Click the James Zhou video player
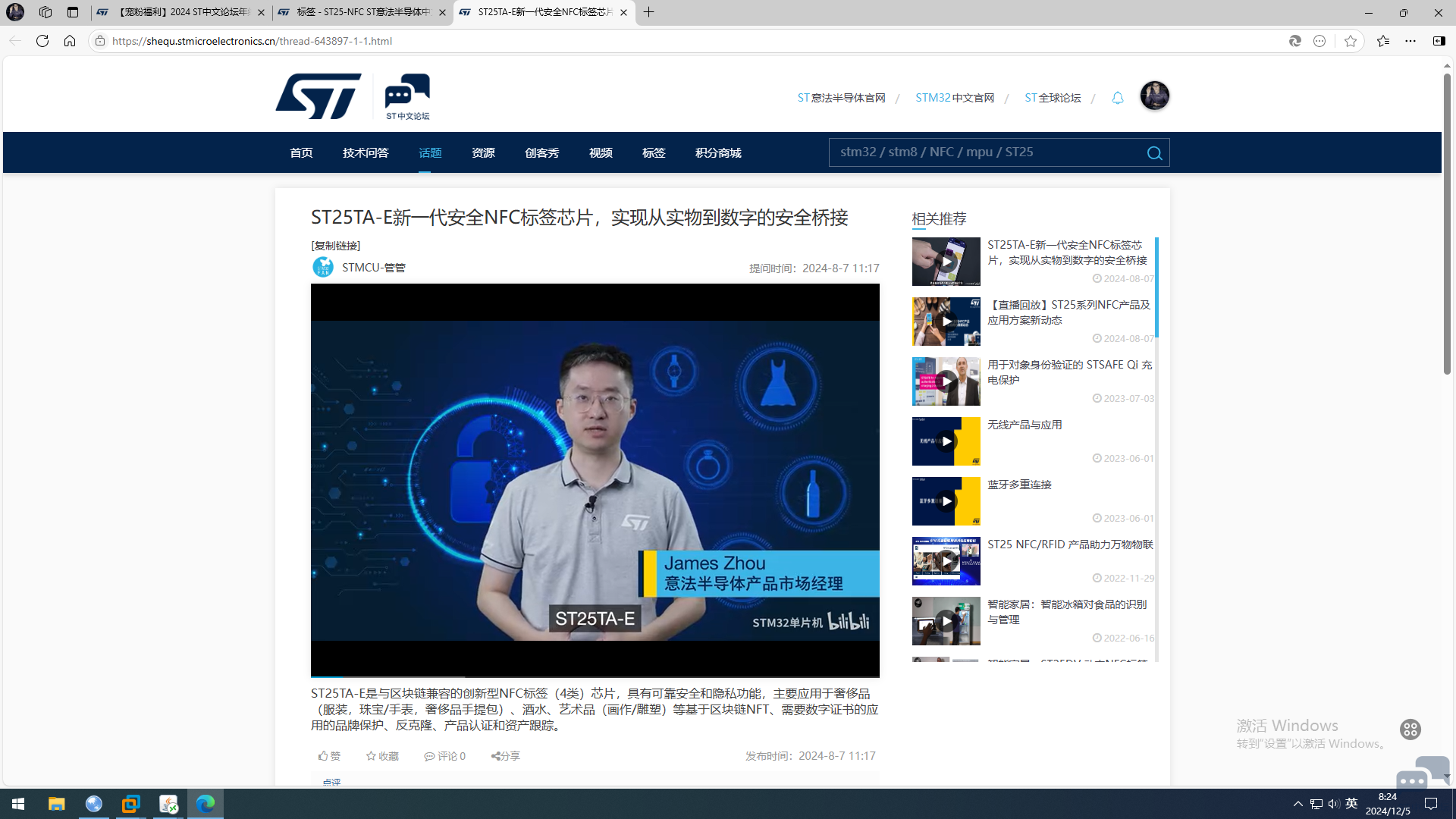The image size is (1456, 819). pos(595,480)
